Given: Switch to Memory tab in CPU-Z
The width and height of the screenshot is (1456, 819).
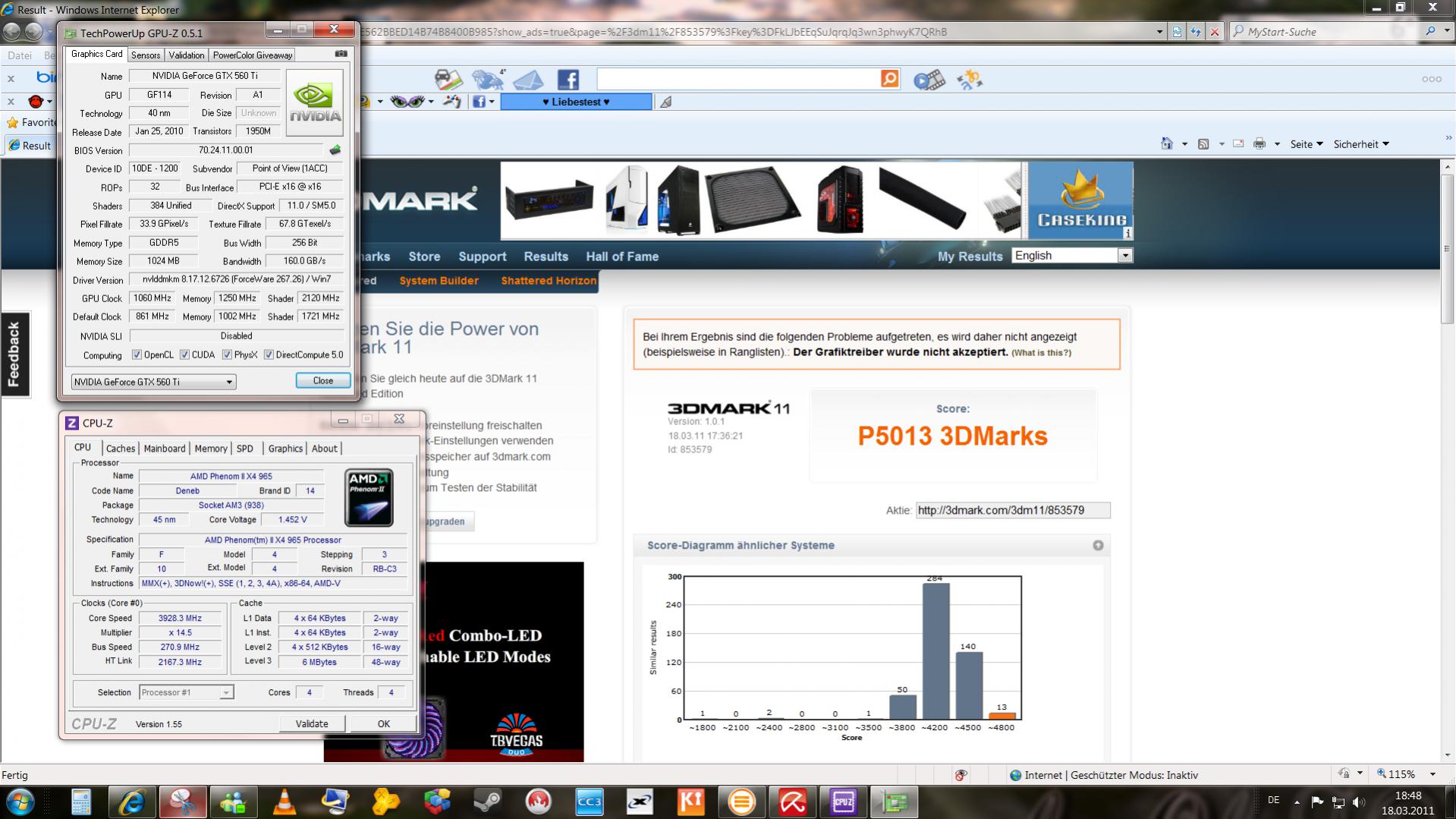Looking at the screenshot, I should tap(211, 449).
